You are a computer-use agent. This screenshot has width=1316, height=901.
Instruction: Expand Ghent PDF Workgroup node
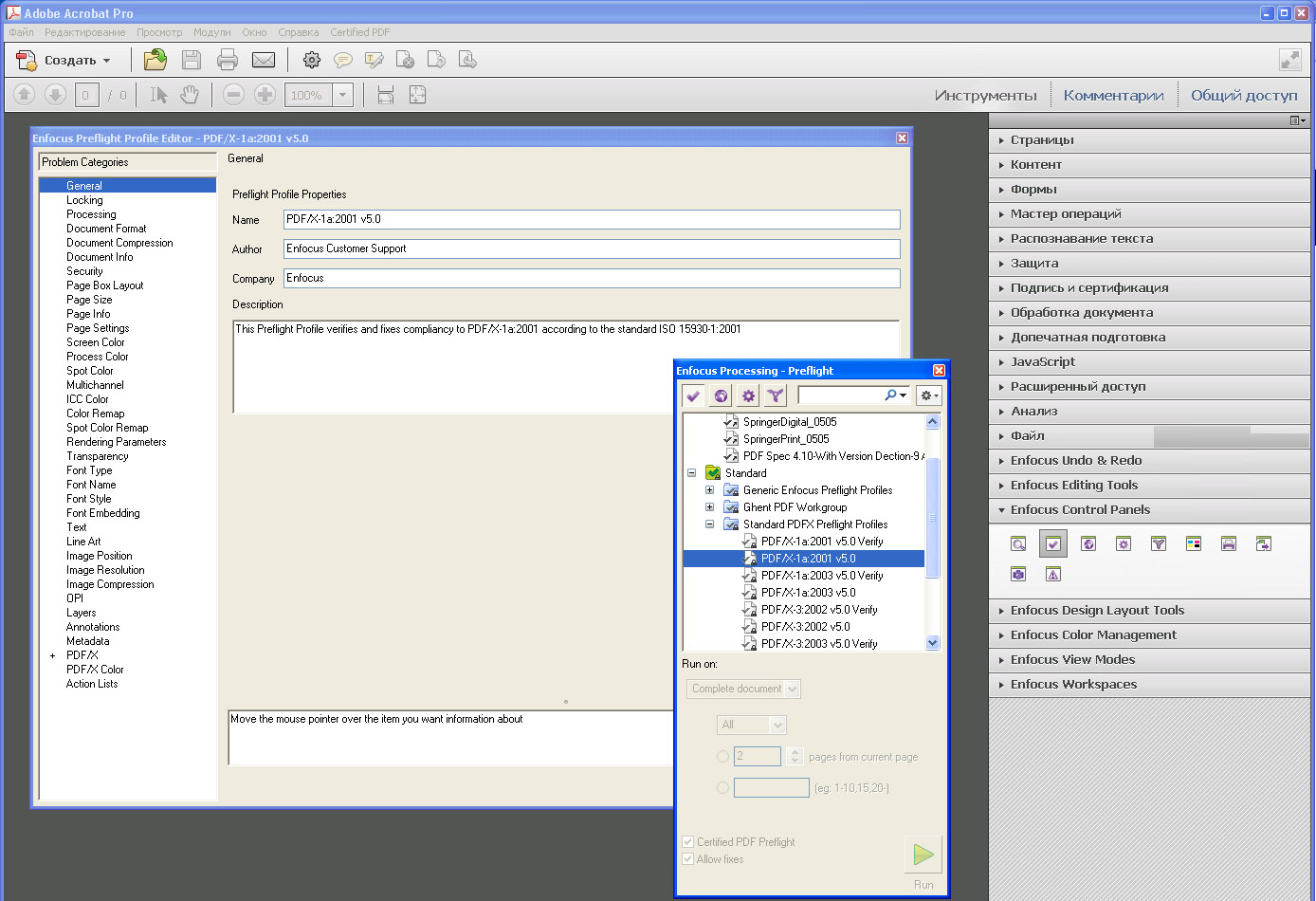coord(709,507)
